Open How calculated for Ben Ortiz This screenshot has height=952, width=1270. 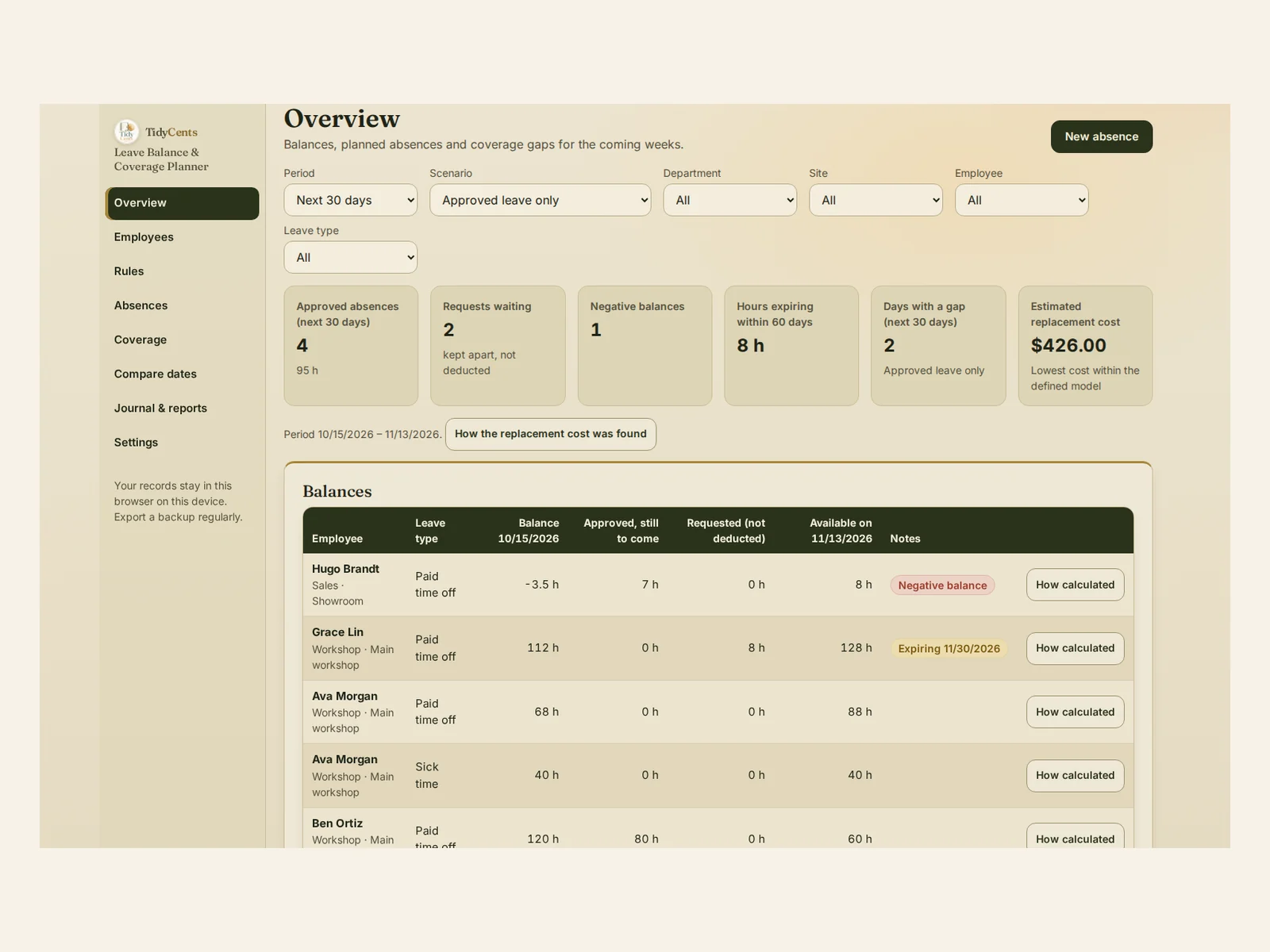(1075, 837)
